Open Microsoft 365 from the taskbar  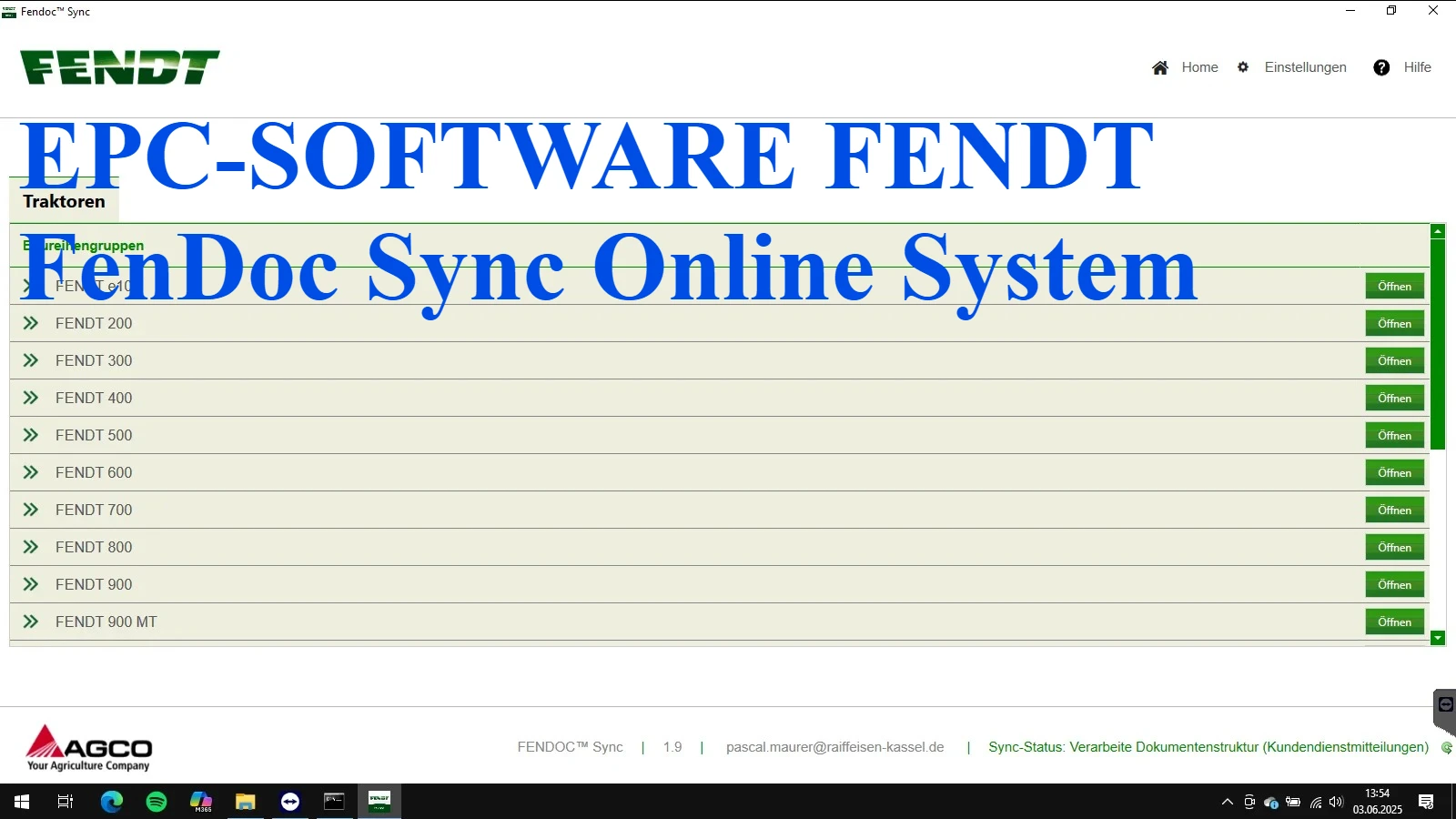tap(201, 802)
